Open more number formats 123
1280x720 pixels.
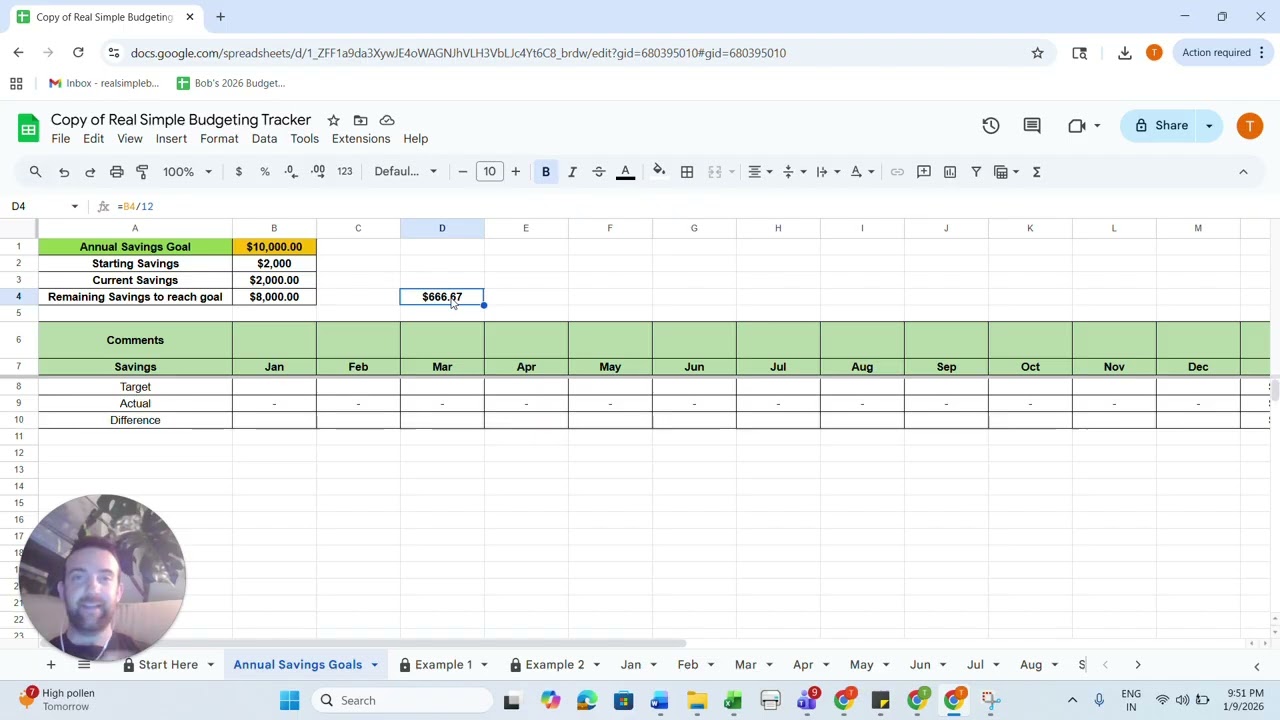(345, 172)
